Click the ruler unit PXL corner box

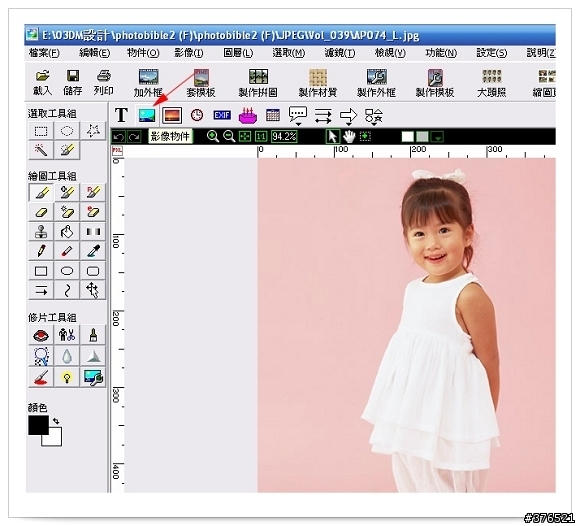117,151
